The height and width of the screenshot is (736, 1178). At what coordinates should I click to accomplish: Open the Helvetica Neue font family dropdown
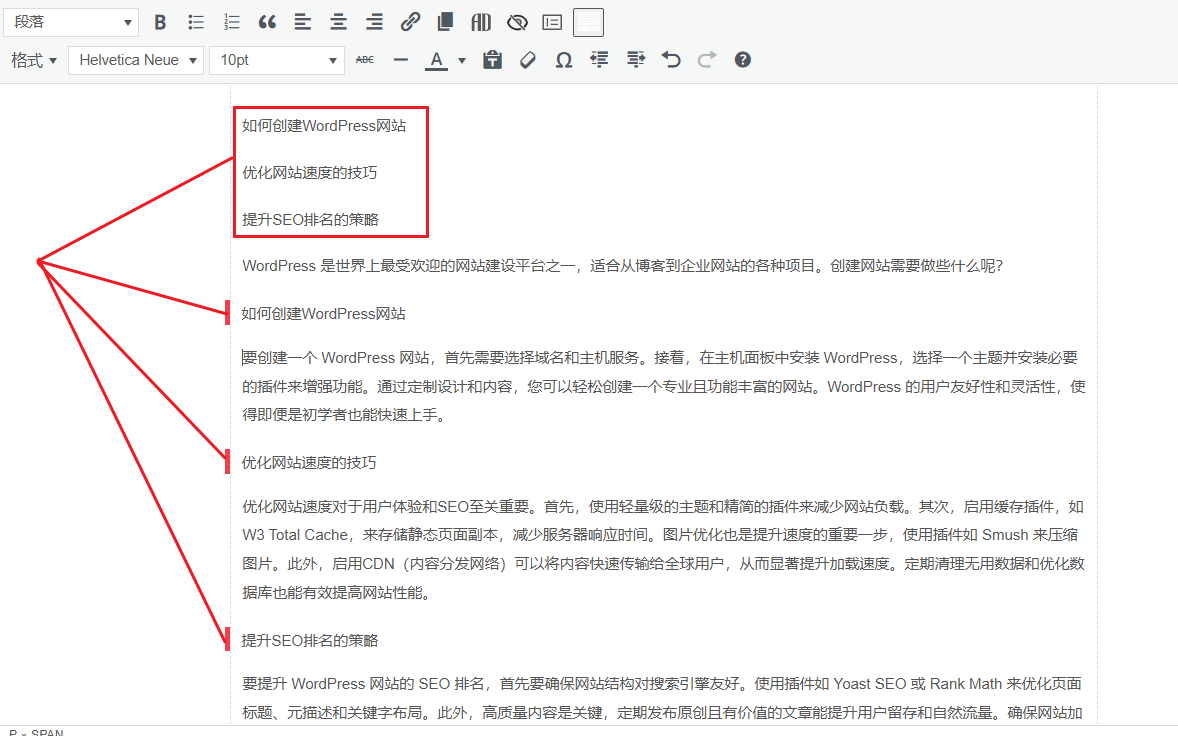click(135, 59)
